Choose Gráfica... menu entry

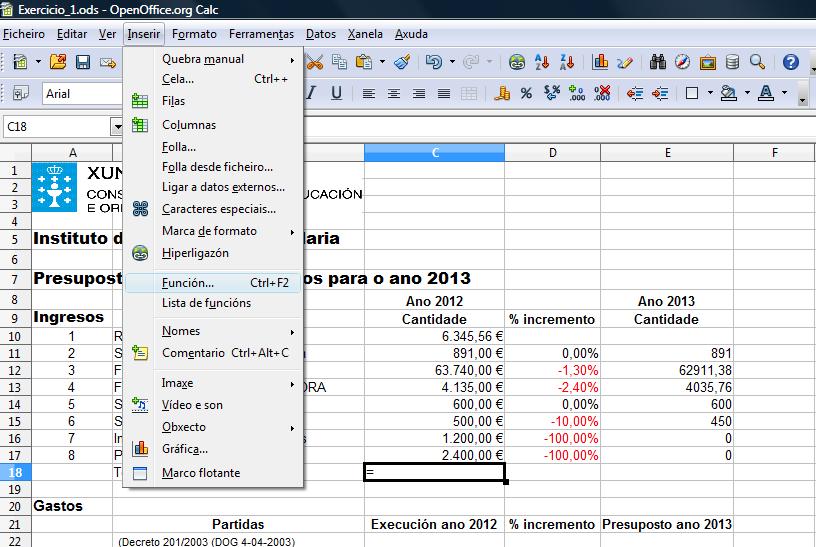click(185, 449)
